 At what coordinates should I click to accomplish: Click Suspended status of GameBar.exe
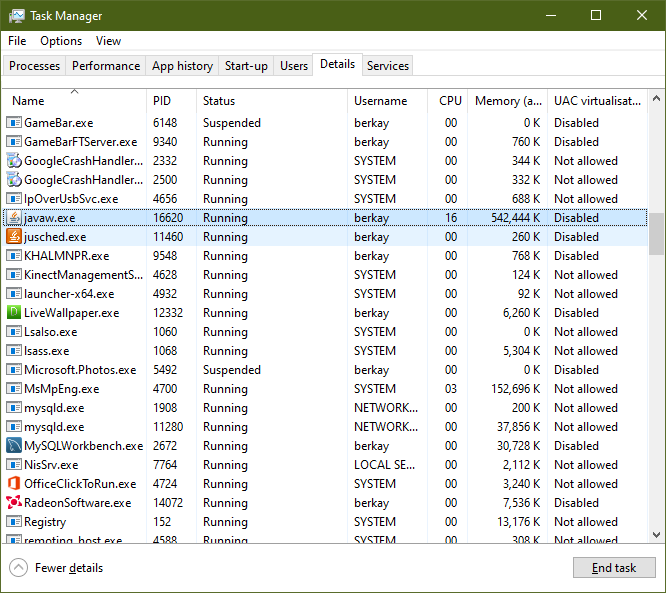(231, 123)
